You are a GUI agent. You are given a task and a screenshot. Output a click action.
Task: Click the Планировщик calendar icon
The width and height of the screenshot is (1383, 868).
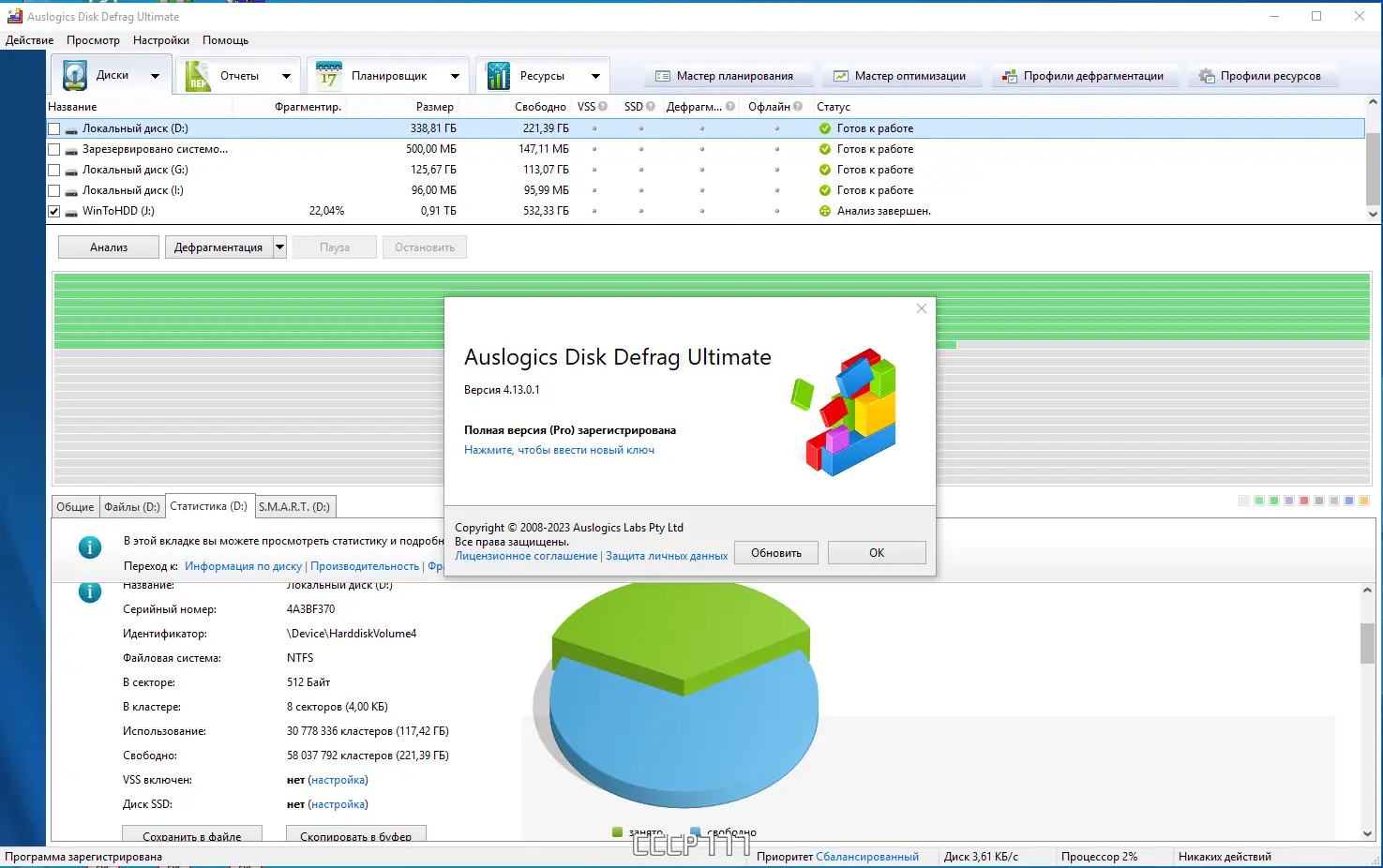(329, 75)
